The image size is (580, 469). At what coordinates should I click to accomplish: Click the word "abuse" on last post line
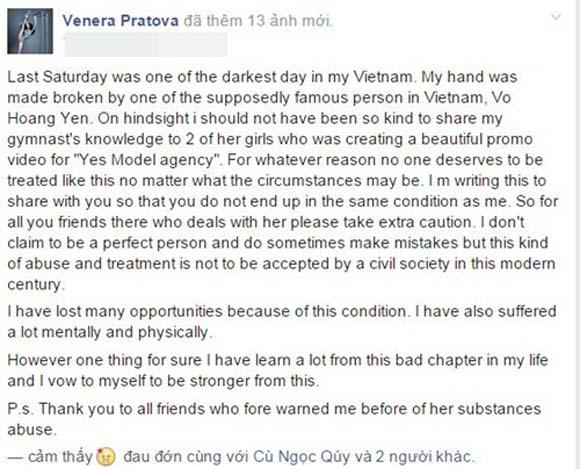coord(30,430)
